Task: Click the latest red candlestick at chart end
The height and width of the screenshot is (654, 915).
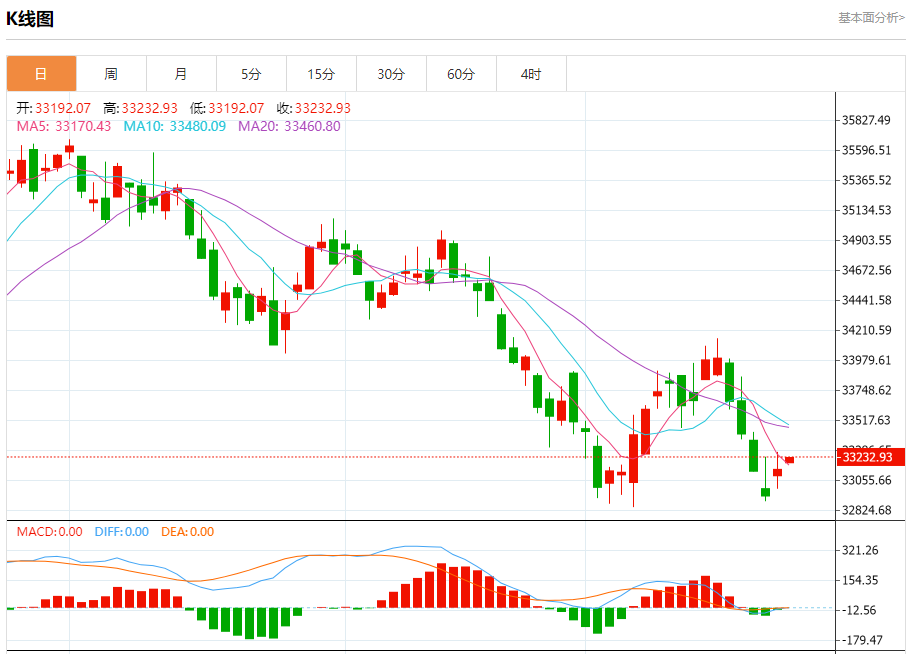Action: click(790, 460)
